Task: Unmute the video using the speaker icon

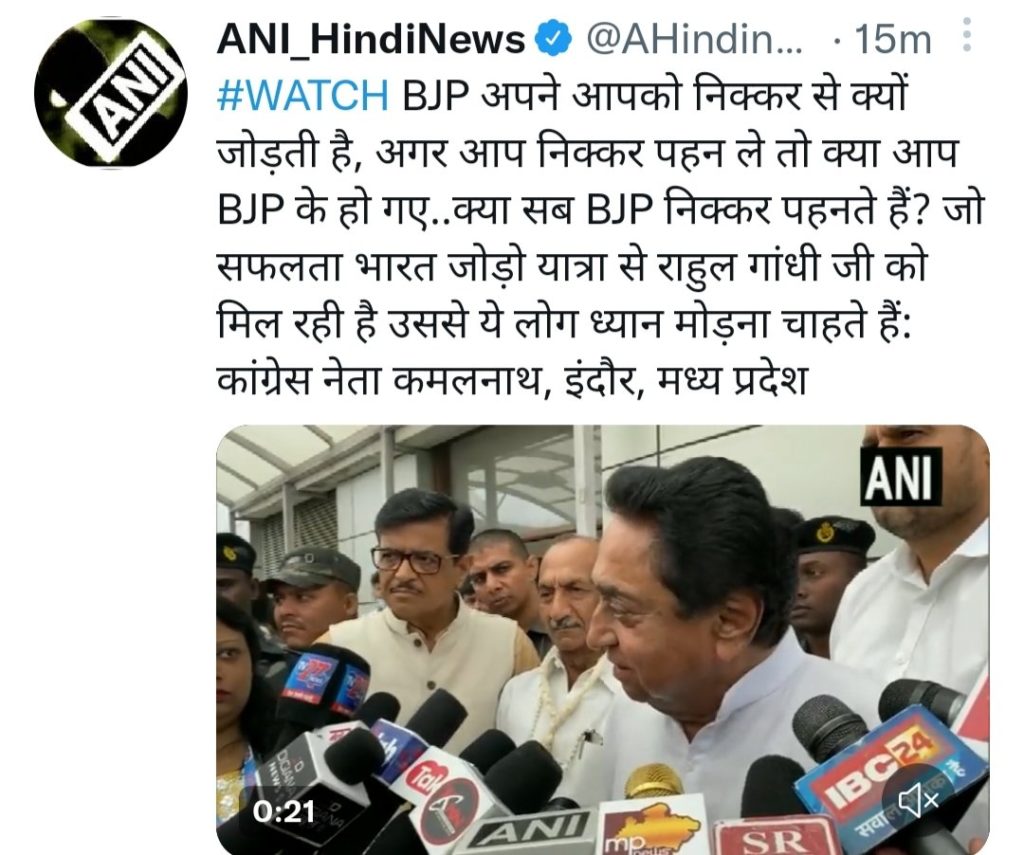Action: click(918, 798)
